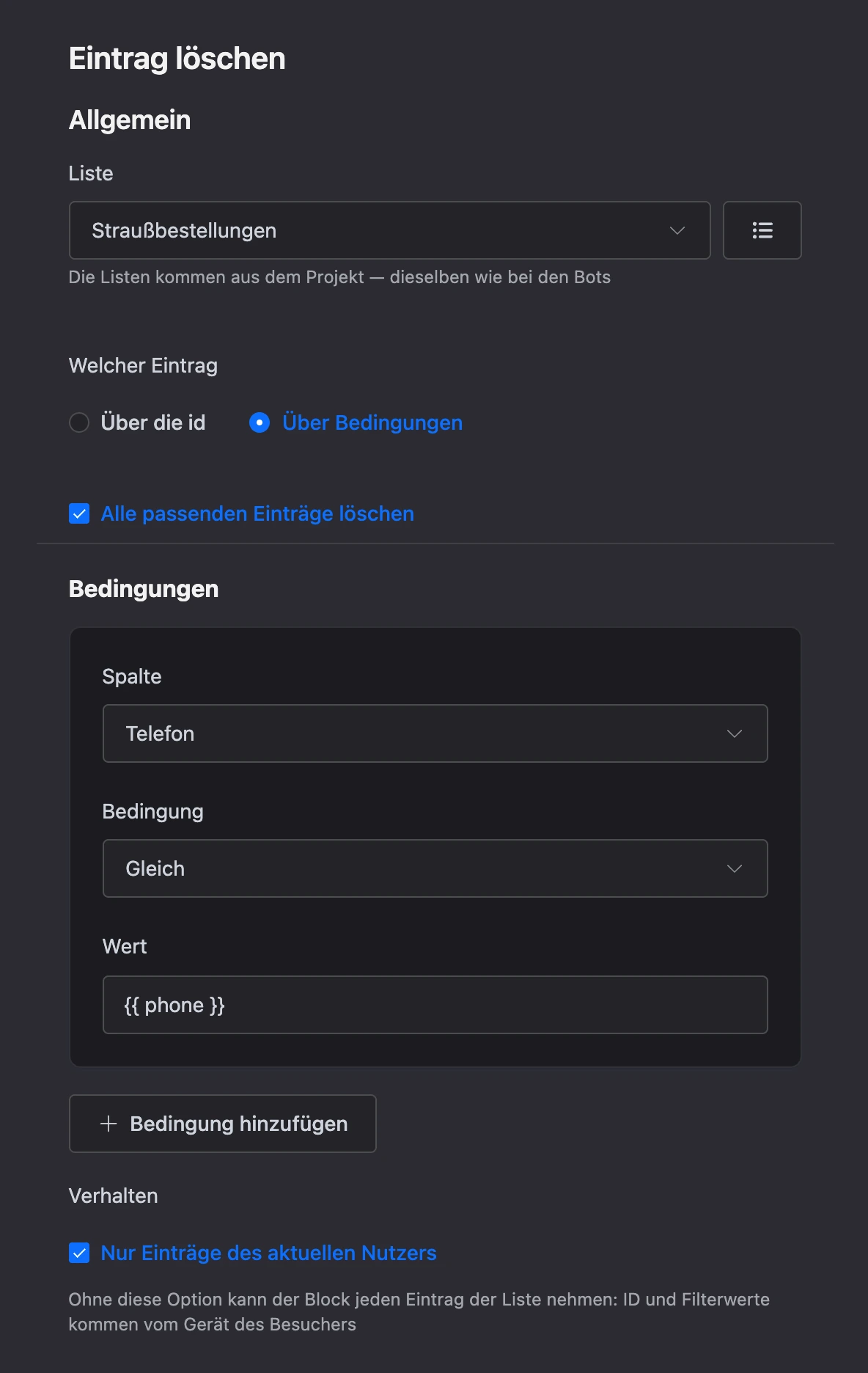
Task: Select the 'Über die id' radio option
Action: pyautogui.click(x=79, y=422)
